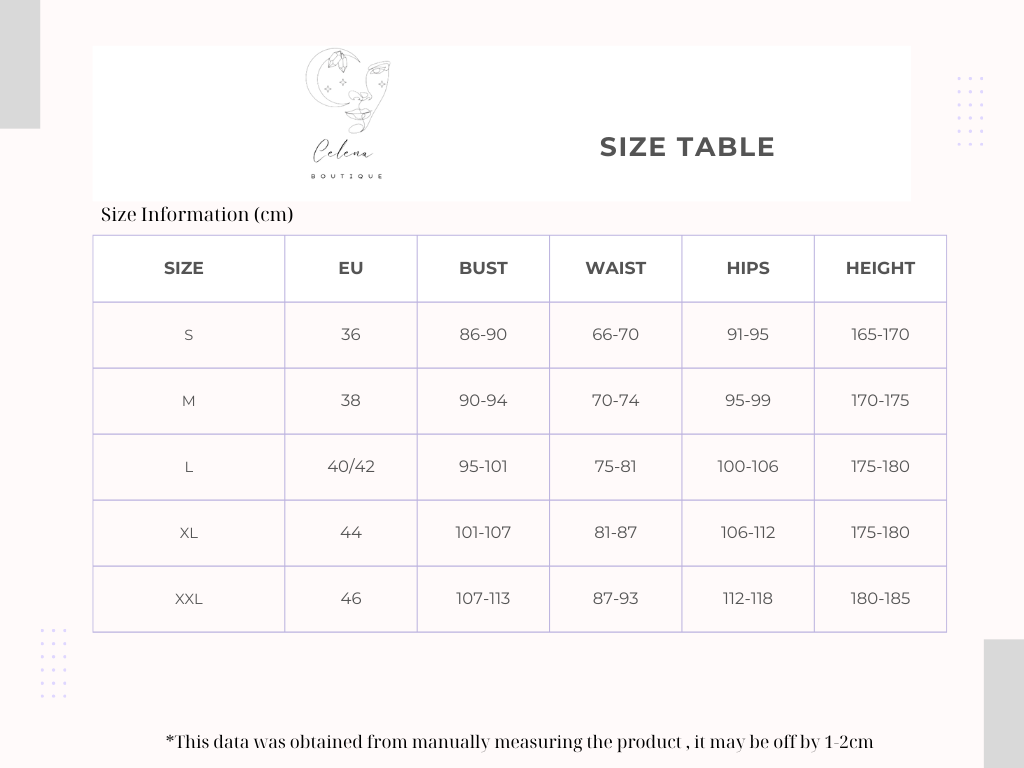Click the 90-94 bust cell

tap(483, 400)
